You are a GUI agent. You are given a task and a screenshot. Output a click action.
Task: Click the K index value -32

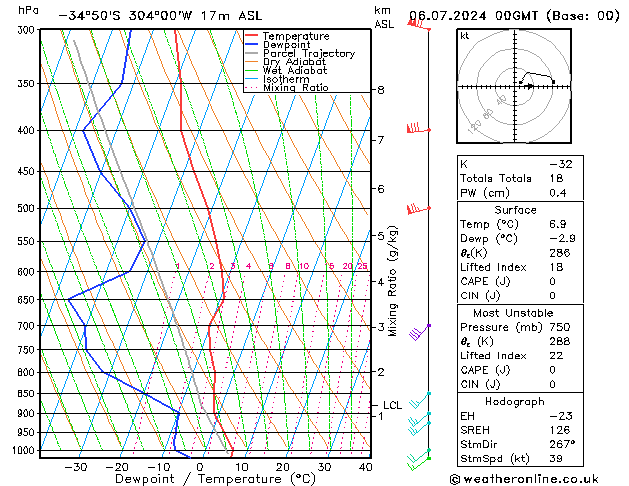(561, 164)
